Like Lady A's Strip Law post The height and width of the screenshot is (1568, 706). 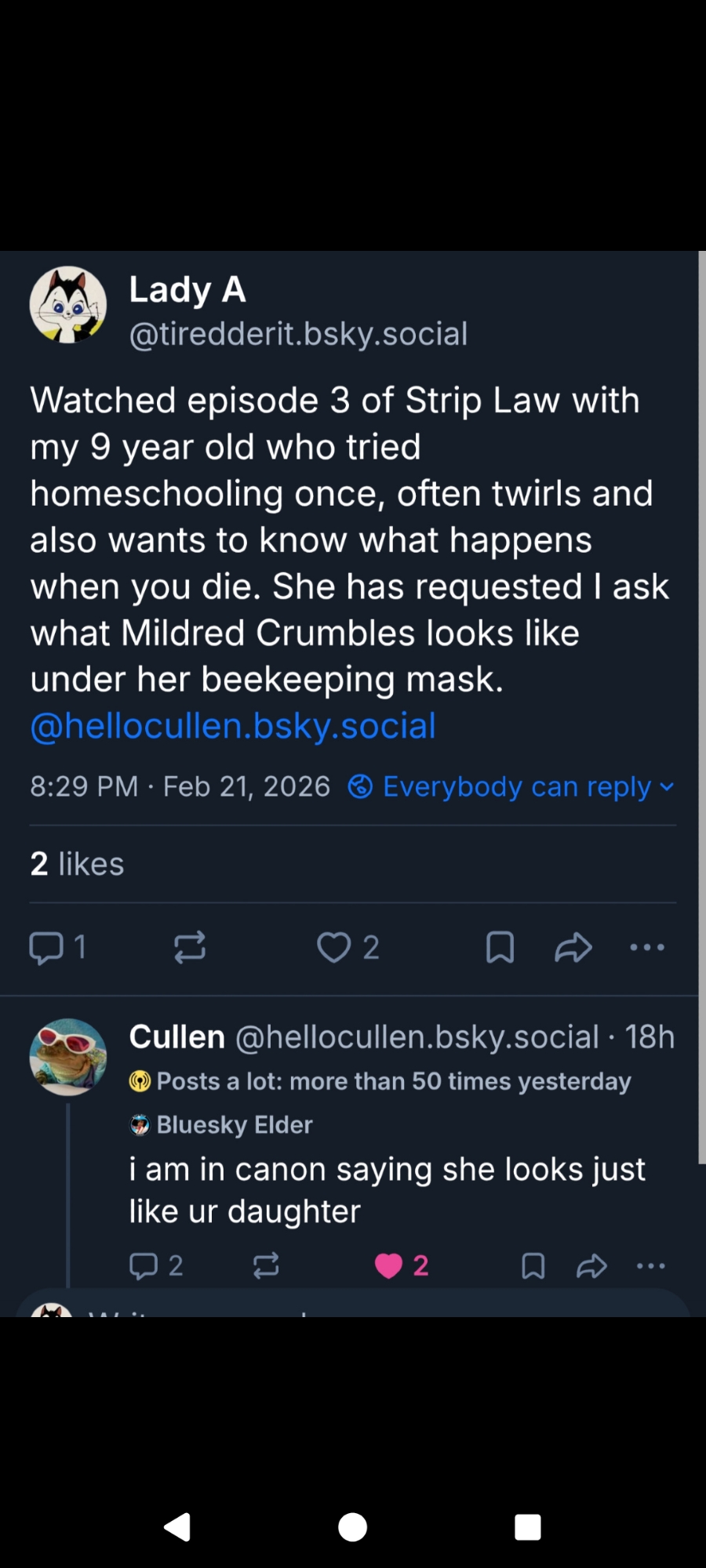(334, 947)
